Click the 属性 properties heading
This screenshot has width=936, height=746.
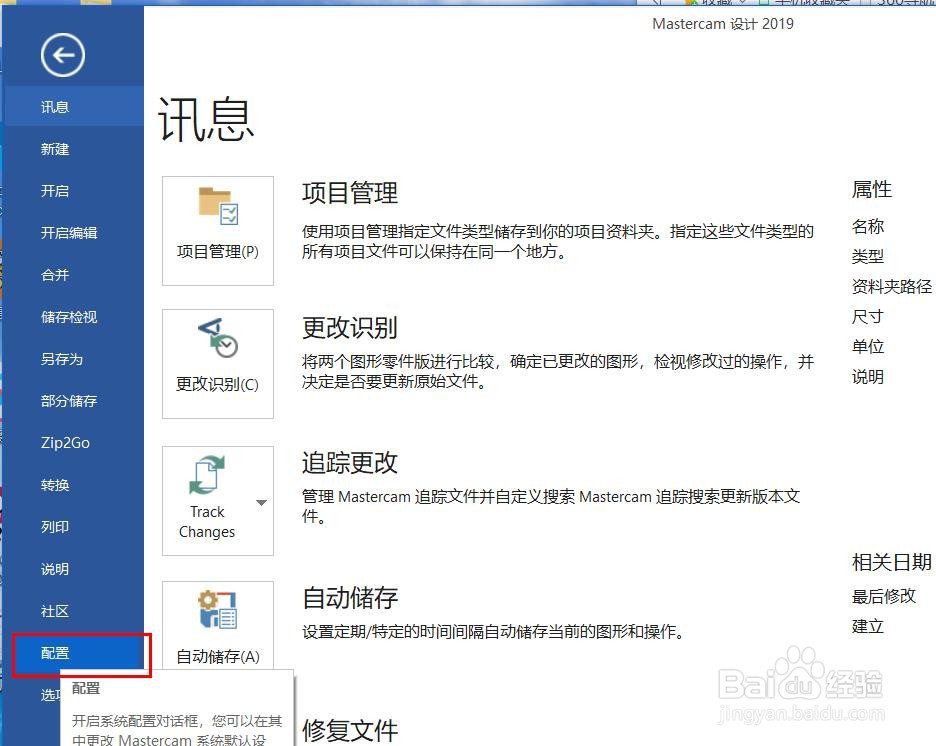[872, 190]
